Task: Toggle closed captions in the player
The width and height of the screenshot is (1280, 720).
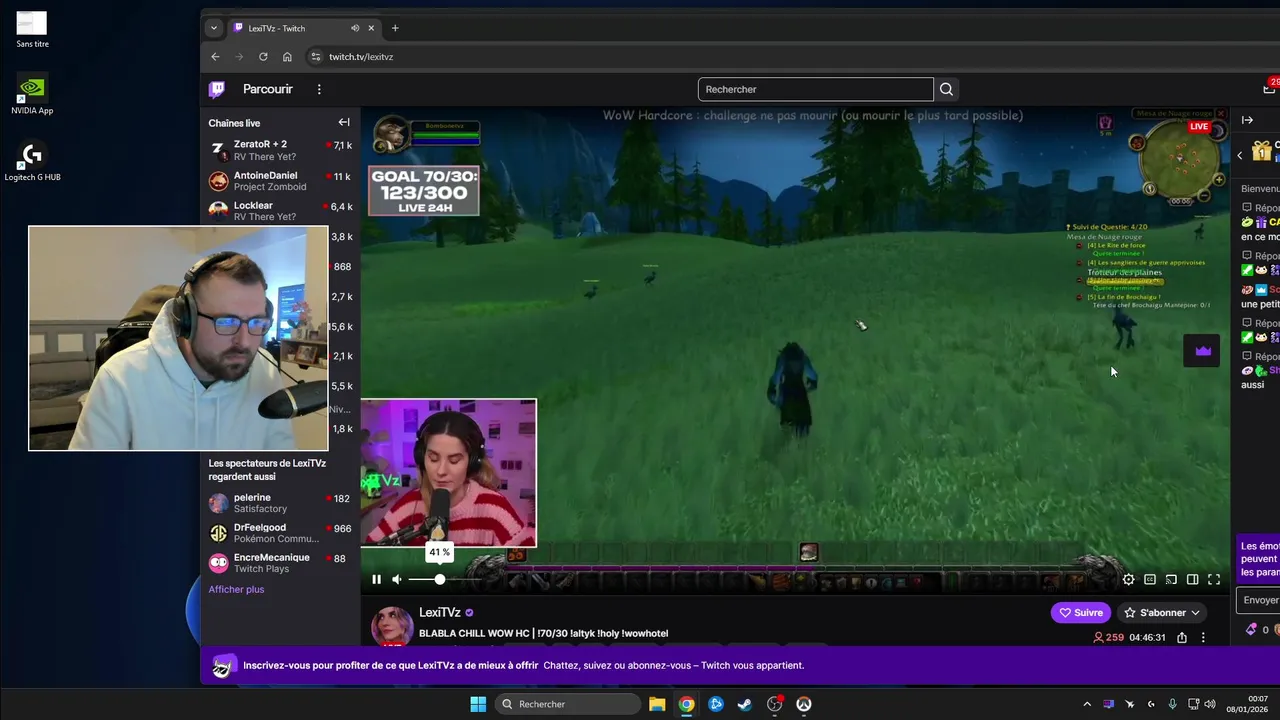Action: tap(1150, 579)
